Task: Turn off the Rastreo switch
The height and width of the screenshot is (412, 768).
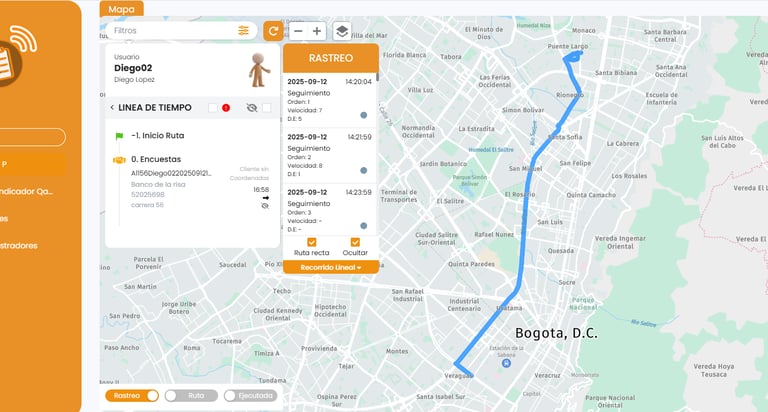Action: point(132,395)
